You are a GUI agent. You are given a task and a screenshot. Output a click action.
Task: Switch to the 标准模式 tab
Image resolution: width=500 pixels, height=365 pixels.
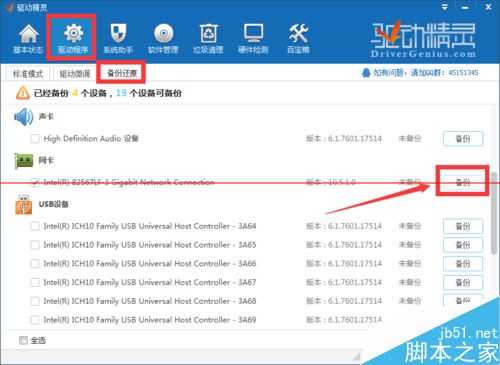(x=28, y=74)
